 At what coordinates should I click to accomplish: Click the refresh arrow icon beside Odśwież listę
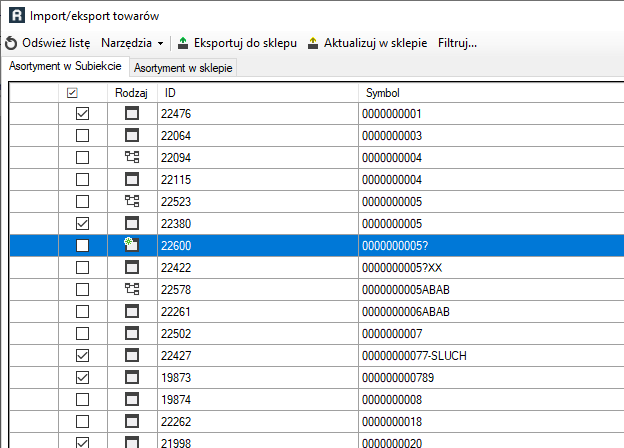11,43
